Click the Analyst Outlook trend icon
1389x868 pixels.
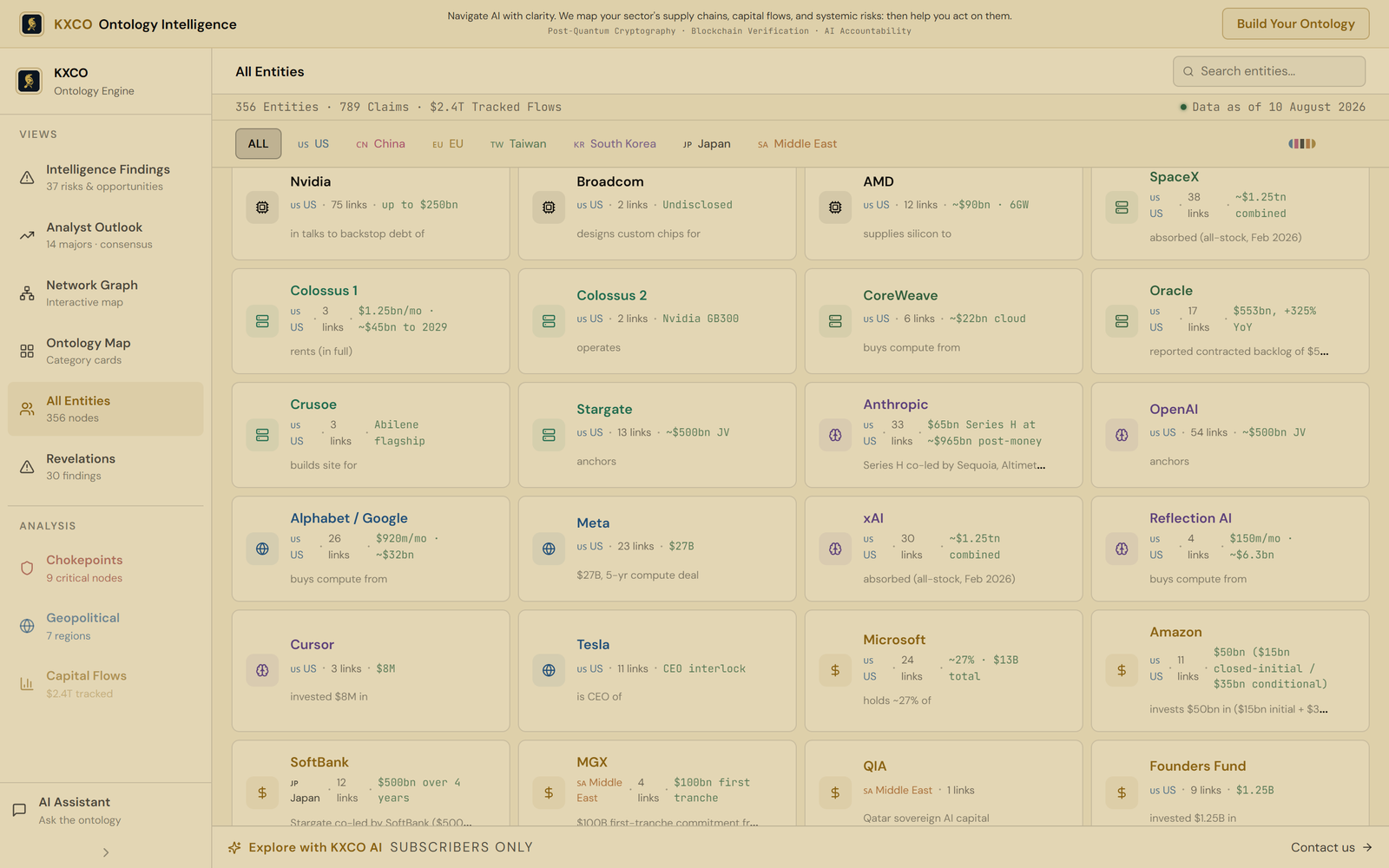27,235
